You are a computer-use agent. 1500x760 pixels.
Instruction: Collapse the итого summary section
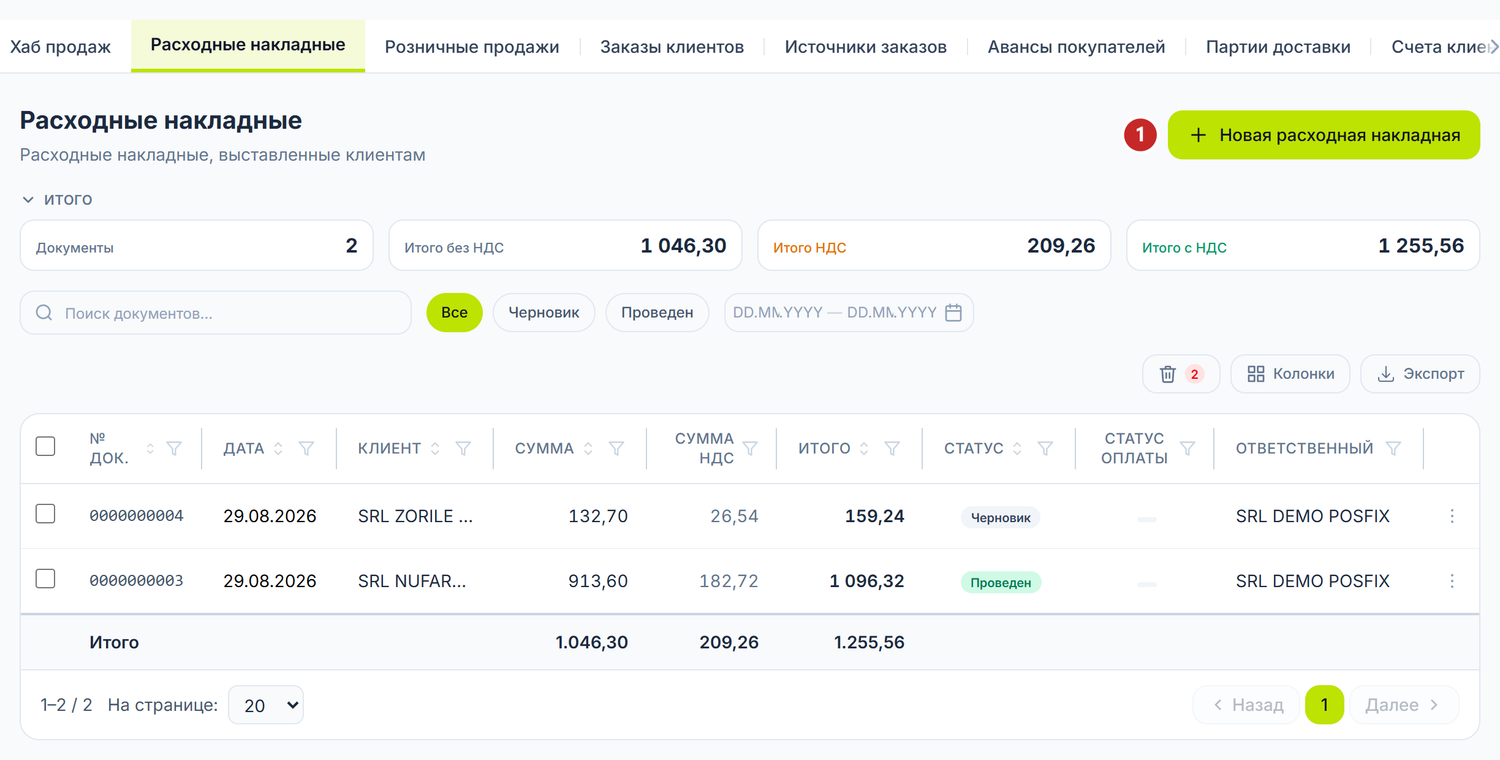coord(57,199)
